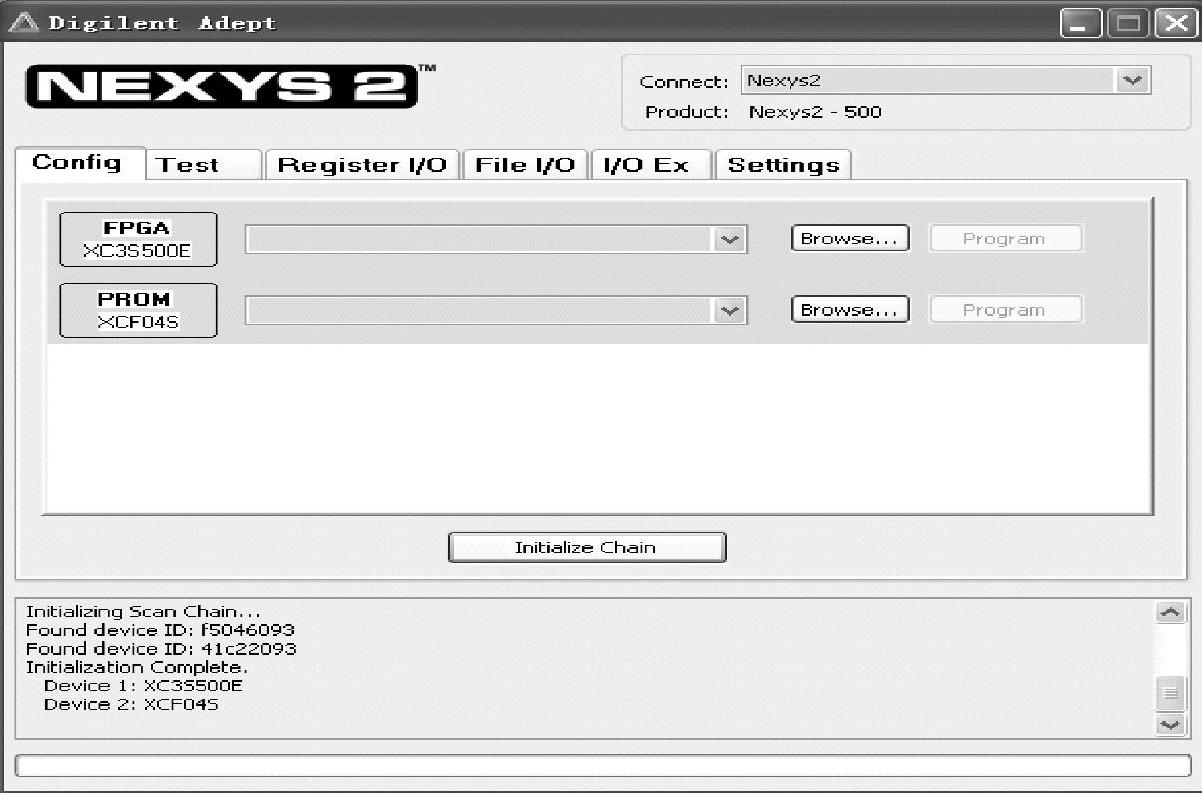Expand the FPGA file selection dropdown
This screenshot has width=1202, height=793.
730,239
